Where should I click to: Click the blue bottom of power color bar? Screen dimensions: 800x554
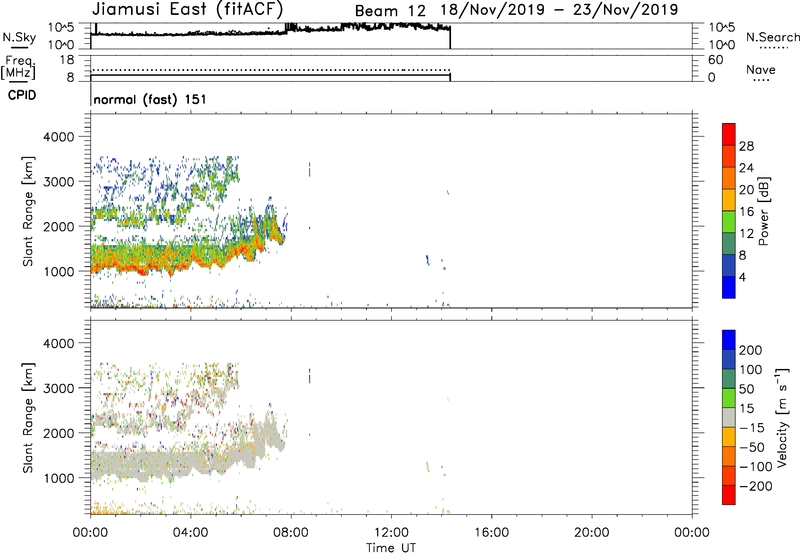729,287
